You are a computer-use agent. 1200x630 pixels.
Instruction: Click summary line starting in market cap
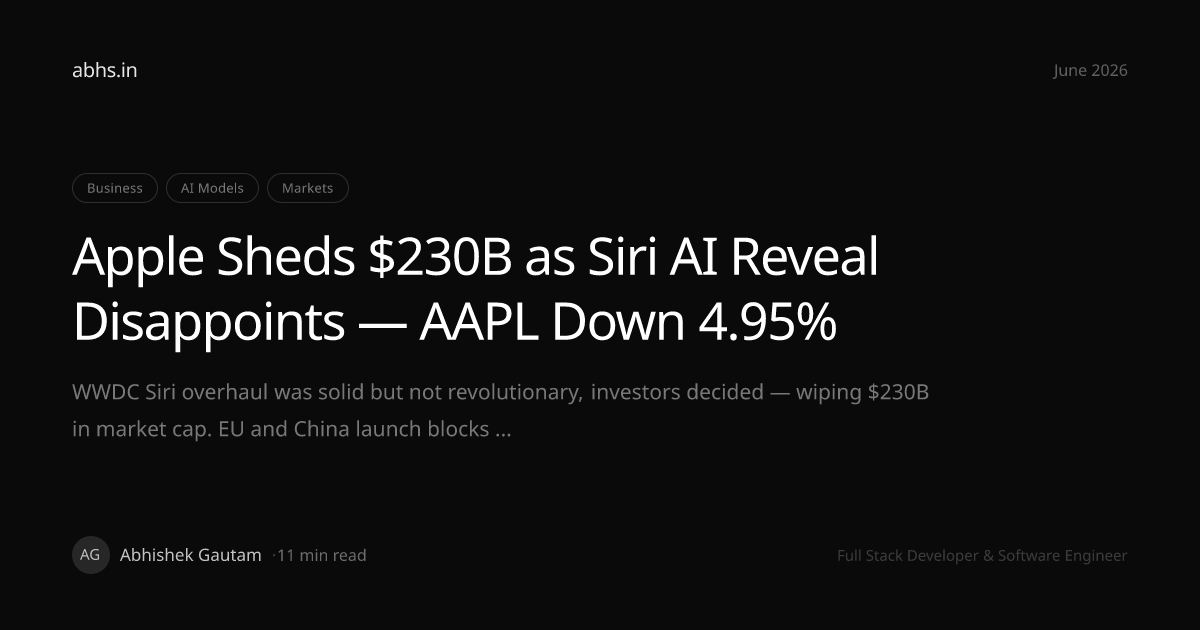click(x=292, y=430)
